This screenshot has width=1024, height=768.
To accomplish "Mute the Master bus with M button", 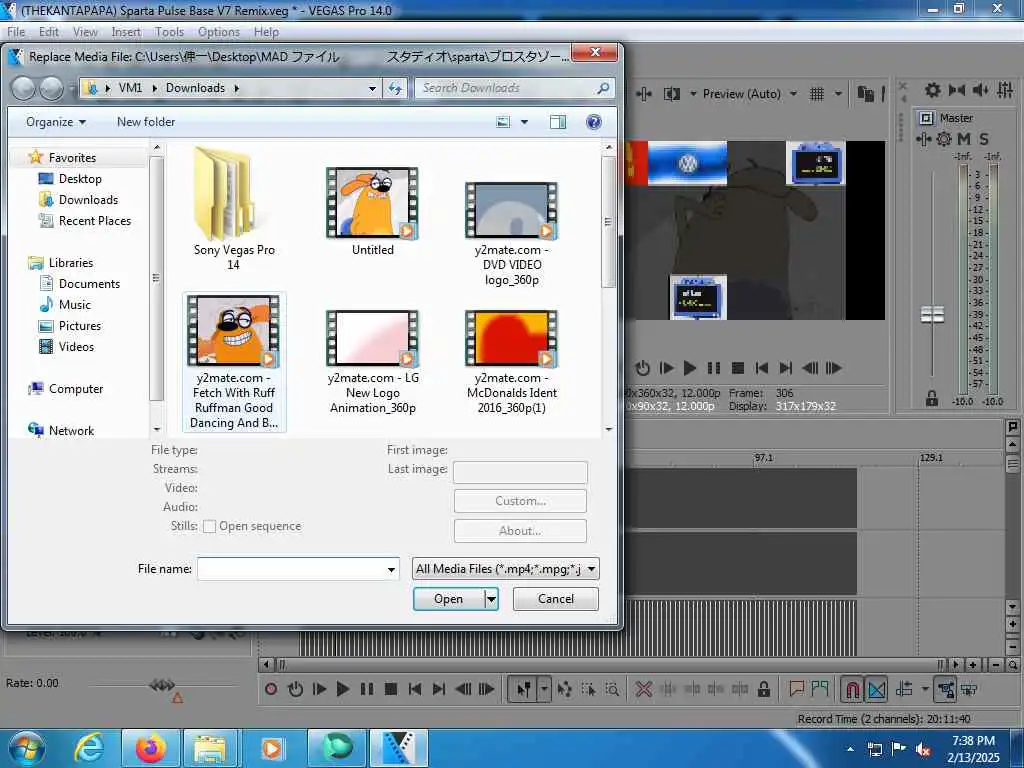I will point(964,139).
